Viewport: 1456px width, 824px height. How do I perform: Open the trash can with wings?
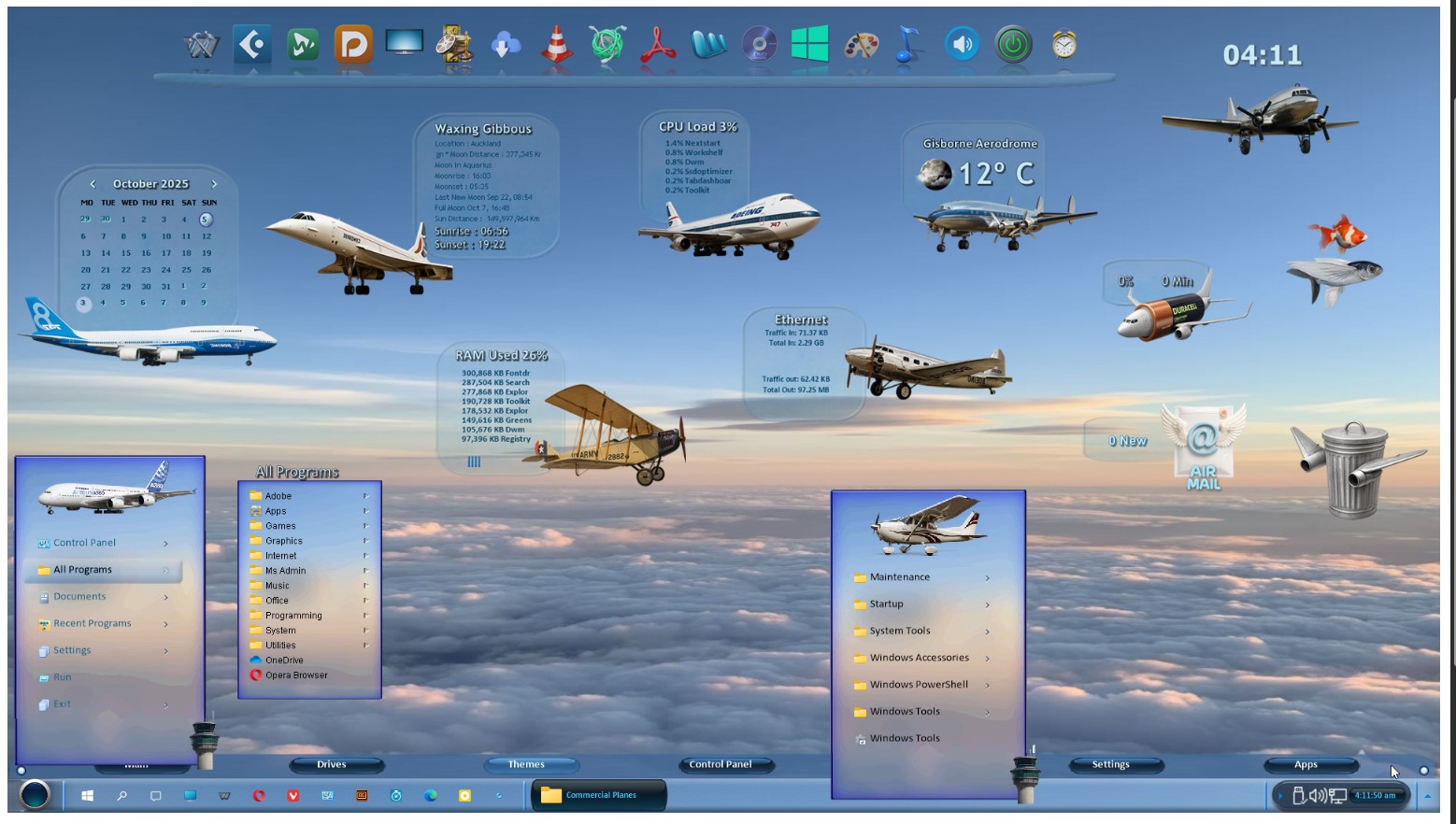point(1353,469)
